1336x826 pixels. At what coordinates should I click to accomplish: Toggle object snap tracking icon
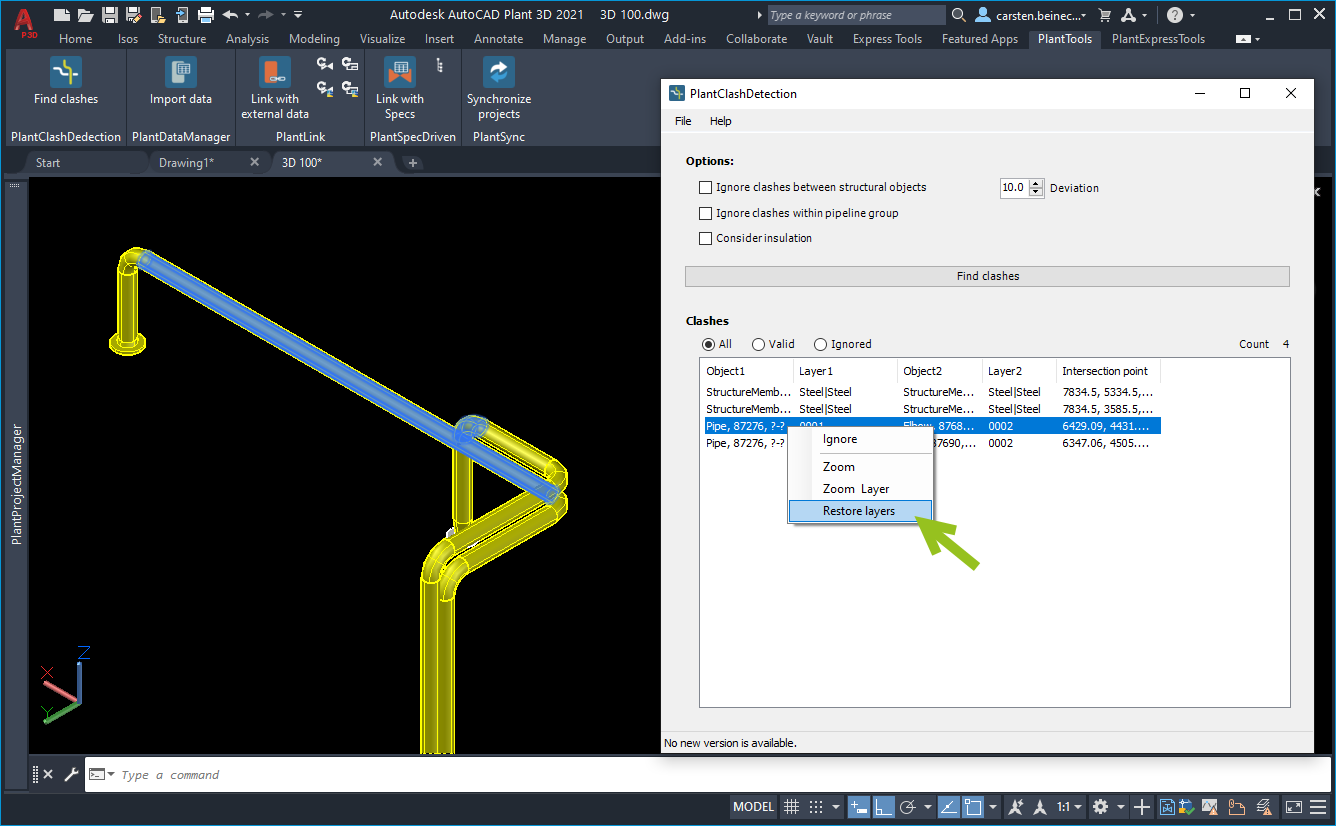pyautogui.click(x=949, y=807)
